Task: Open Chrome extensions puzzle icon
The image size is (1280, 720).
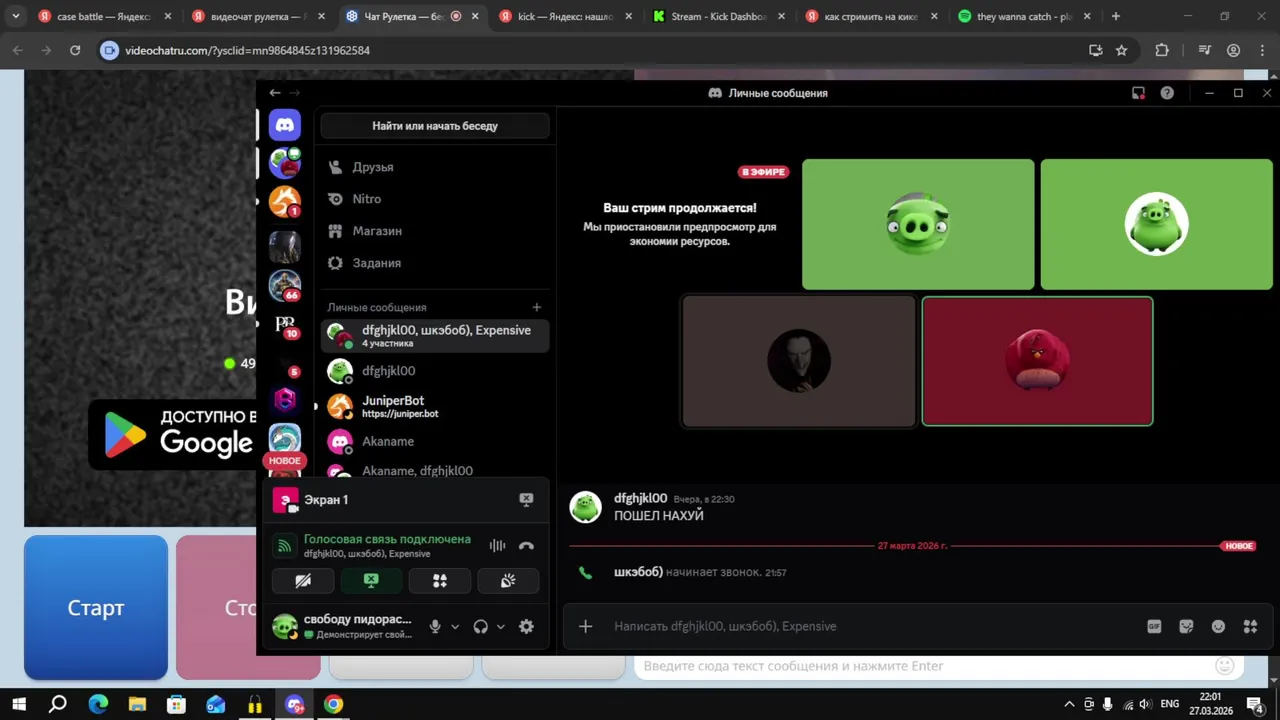Action: tap(1161, 50)
